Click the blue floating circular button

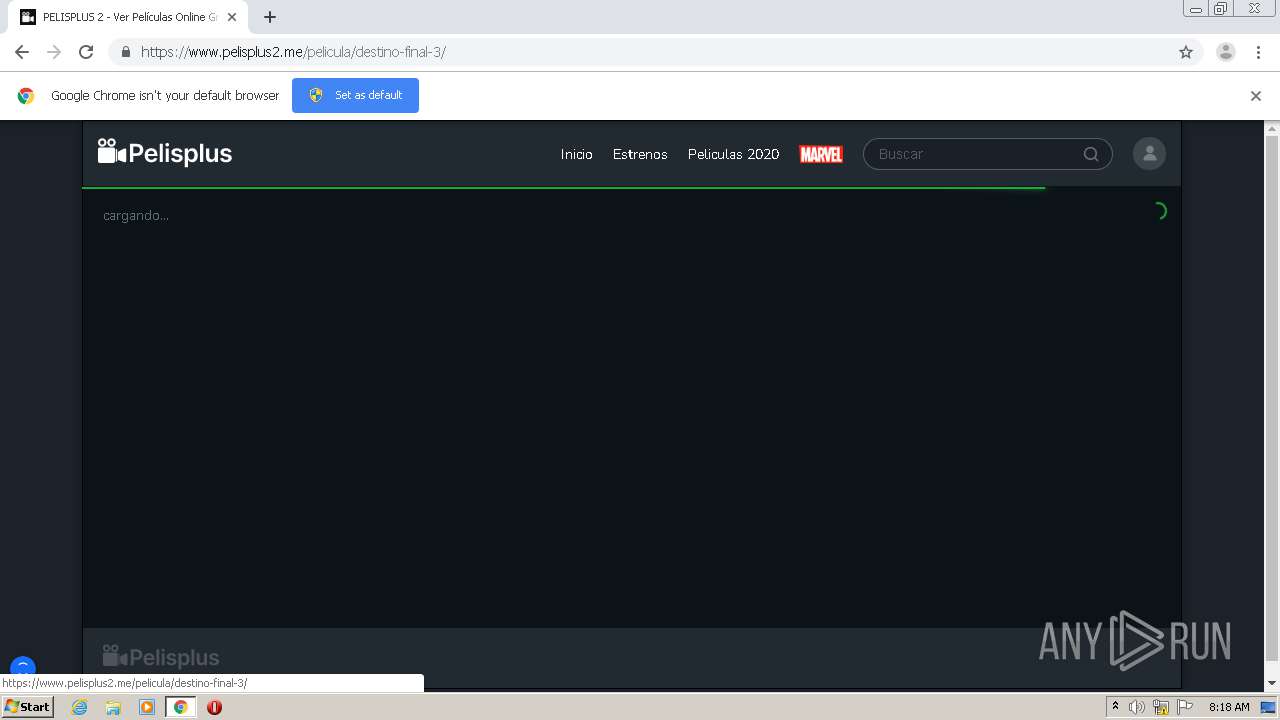[23, 667]
